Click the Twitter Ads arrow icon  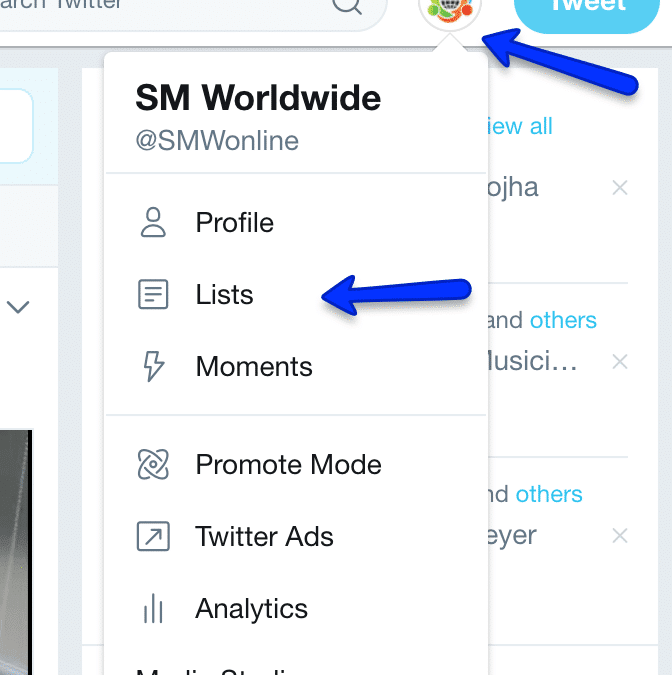pyautogui.click(x=153, y=536)
